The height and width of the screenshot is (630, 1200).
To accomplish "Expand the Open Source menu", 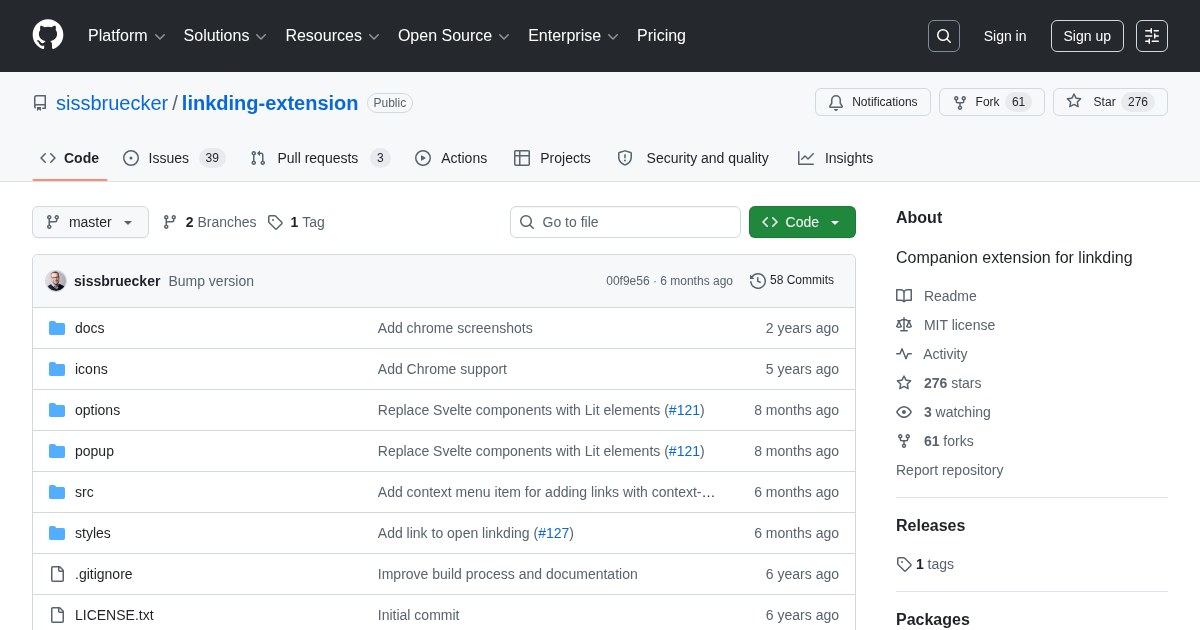I will click(453, 36).
